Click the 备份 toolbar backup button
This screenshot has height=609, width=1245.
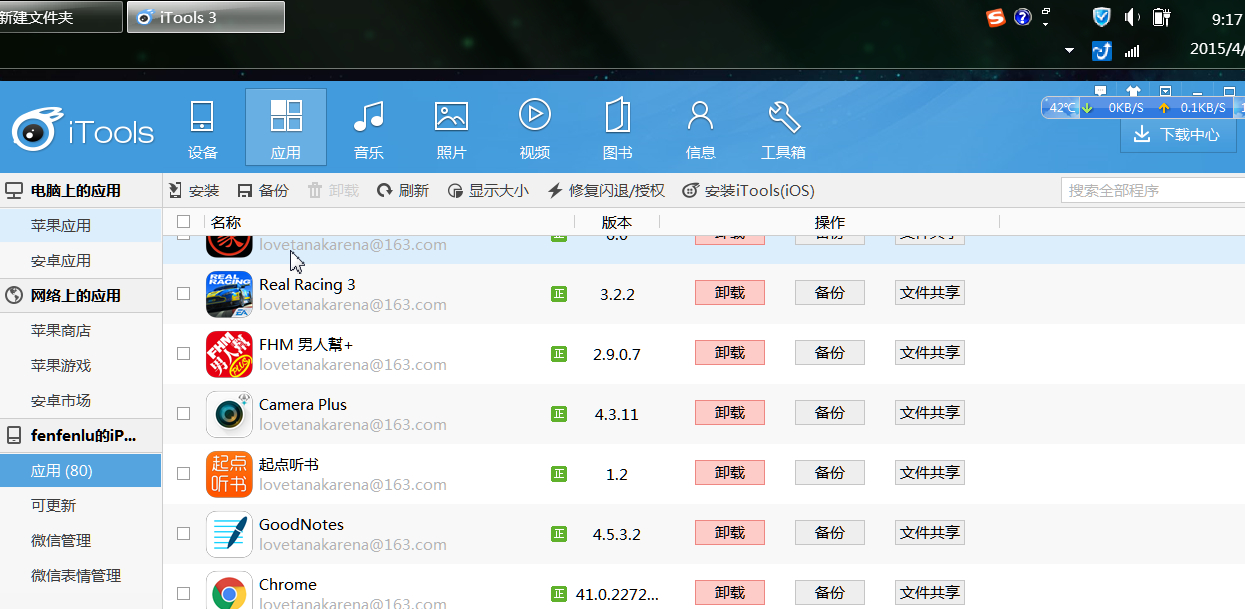click(263, 190)
